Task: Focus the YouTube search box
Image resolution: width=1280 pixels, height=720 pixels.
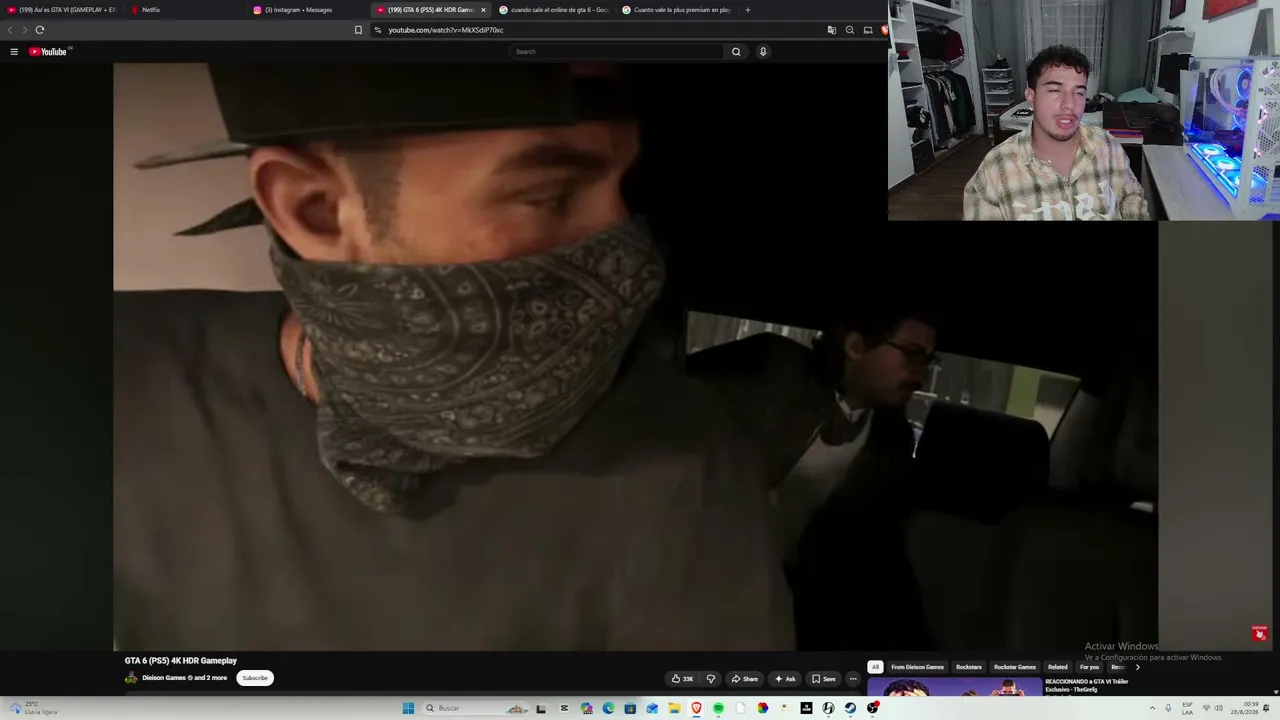Action: click(617, 52)
